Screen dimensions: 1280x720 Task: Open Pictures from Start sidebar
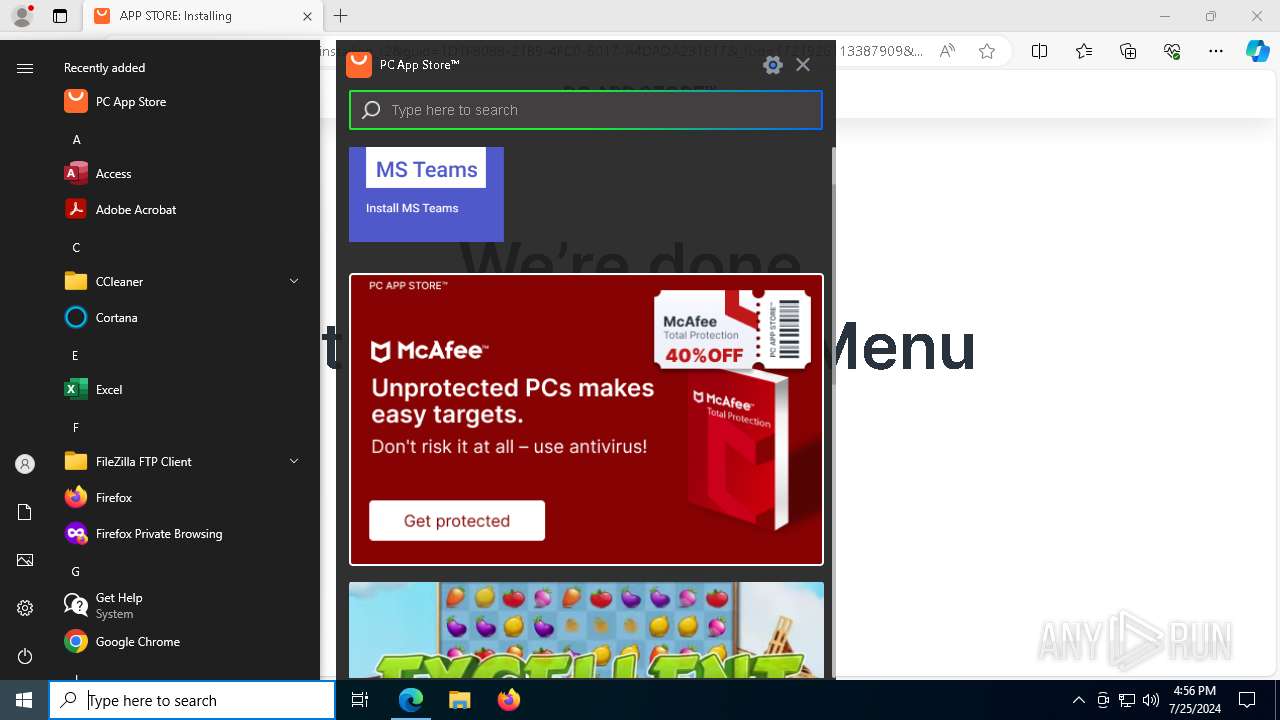(25, 560)
